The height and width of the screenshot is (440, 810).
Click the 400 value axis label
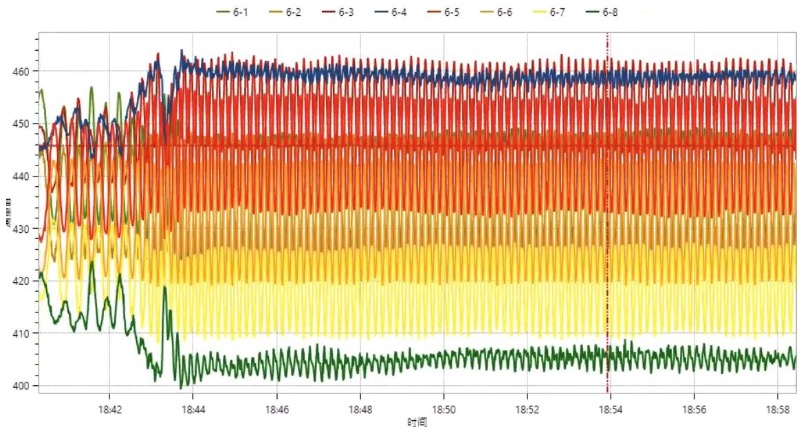pyautogui.click(x=21, y=386)
